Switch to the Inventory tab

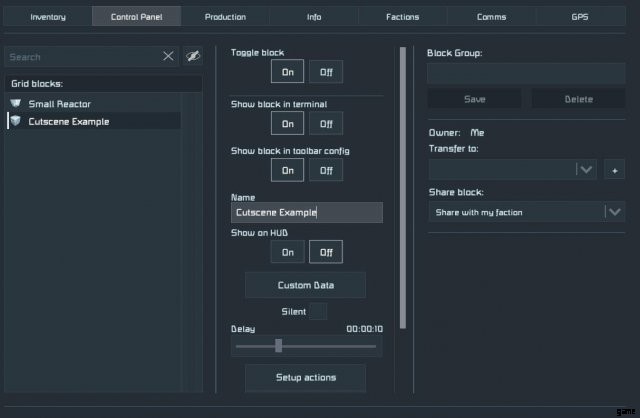tap(48, 17)
